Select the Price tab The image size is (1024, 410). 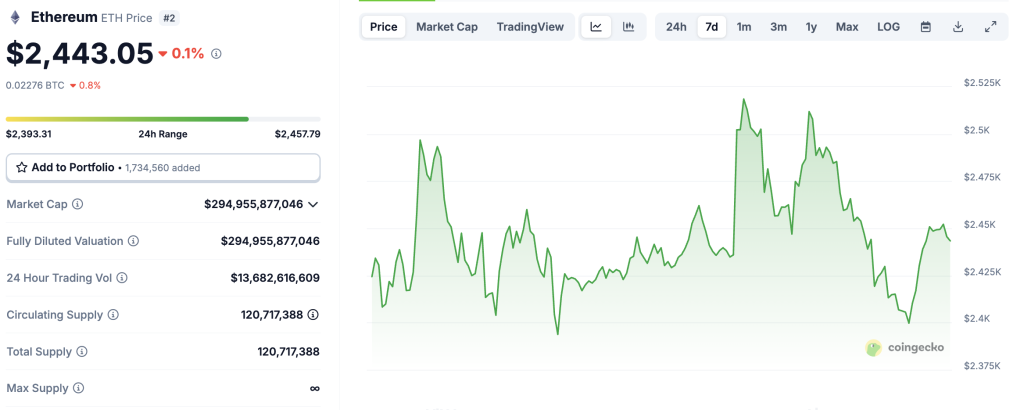coord(383,27)
